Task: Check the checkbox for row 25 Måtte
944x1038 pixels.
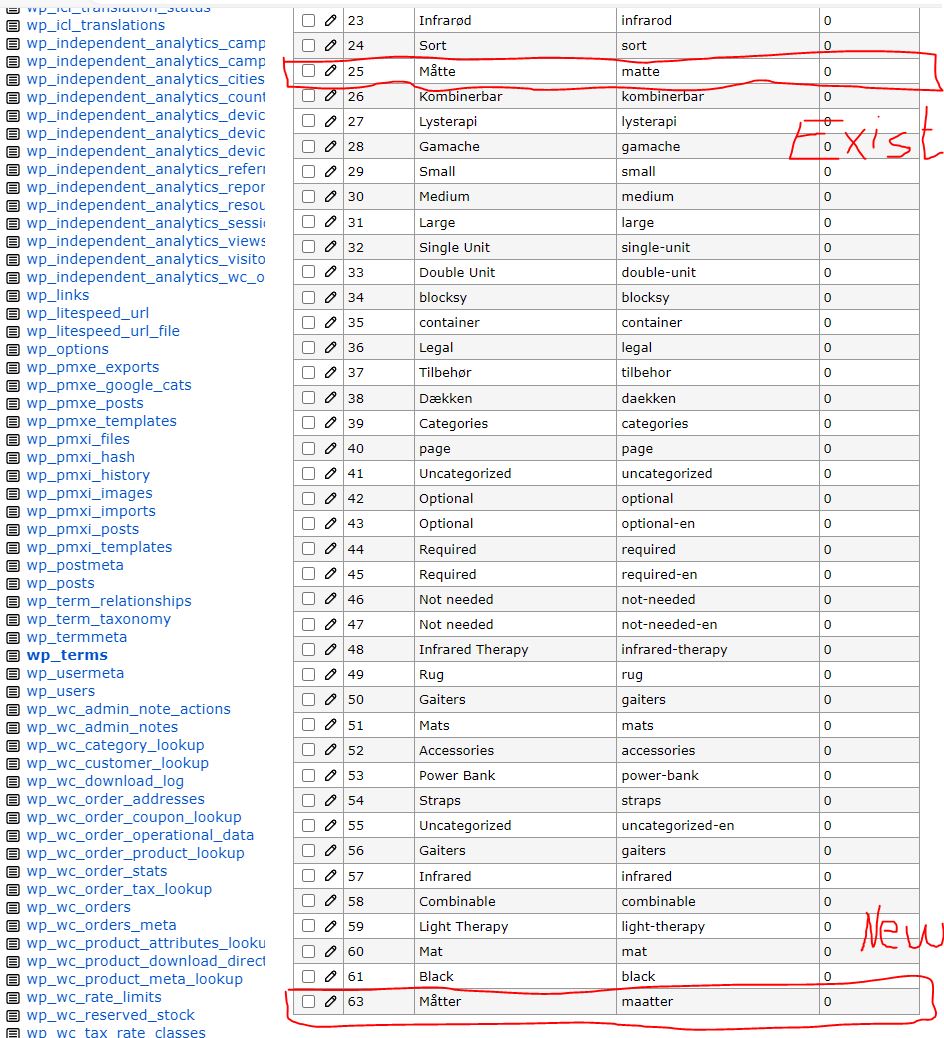Action: coord(308,71)
